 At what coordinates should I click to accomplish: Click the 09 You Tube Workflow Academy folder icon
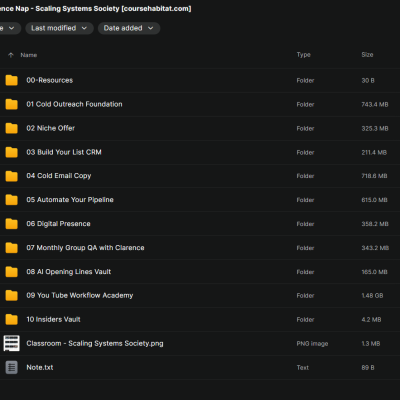click(12, 296)
